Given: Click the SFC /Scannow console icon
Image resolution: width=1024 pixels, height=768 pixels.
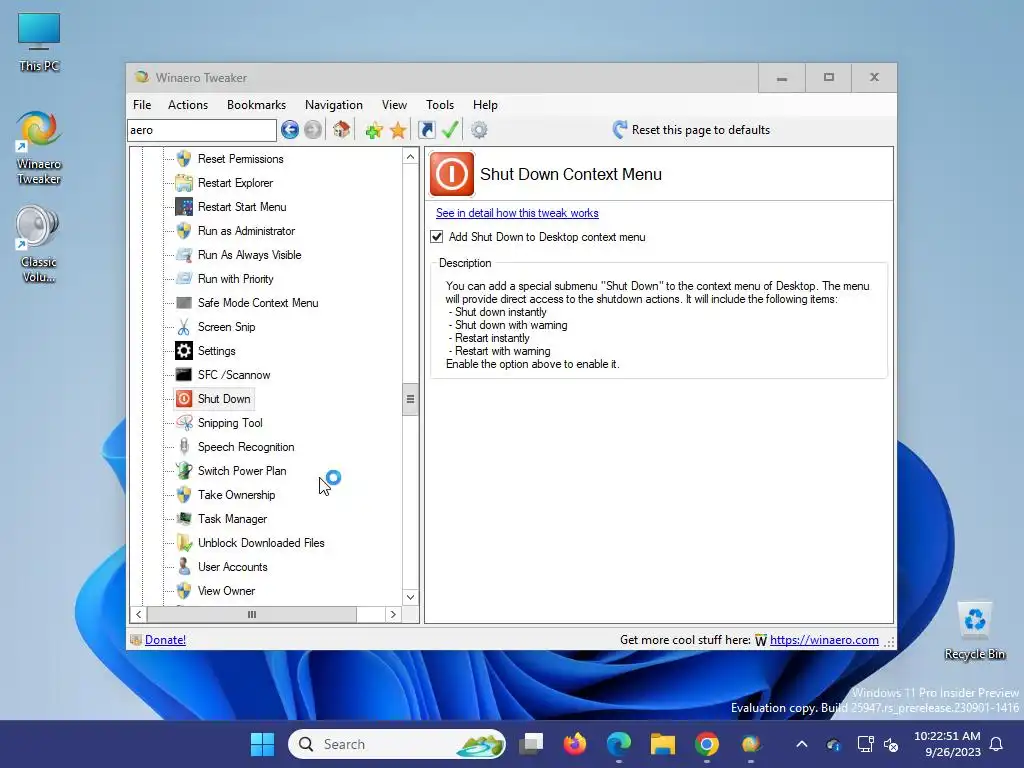Looking at the screenshot, I should [x=184, y=375].
